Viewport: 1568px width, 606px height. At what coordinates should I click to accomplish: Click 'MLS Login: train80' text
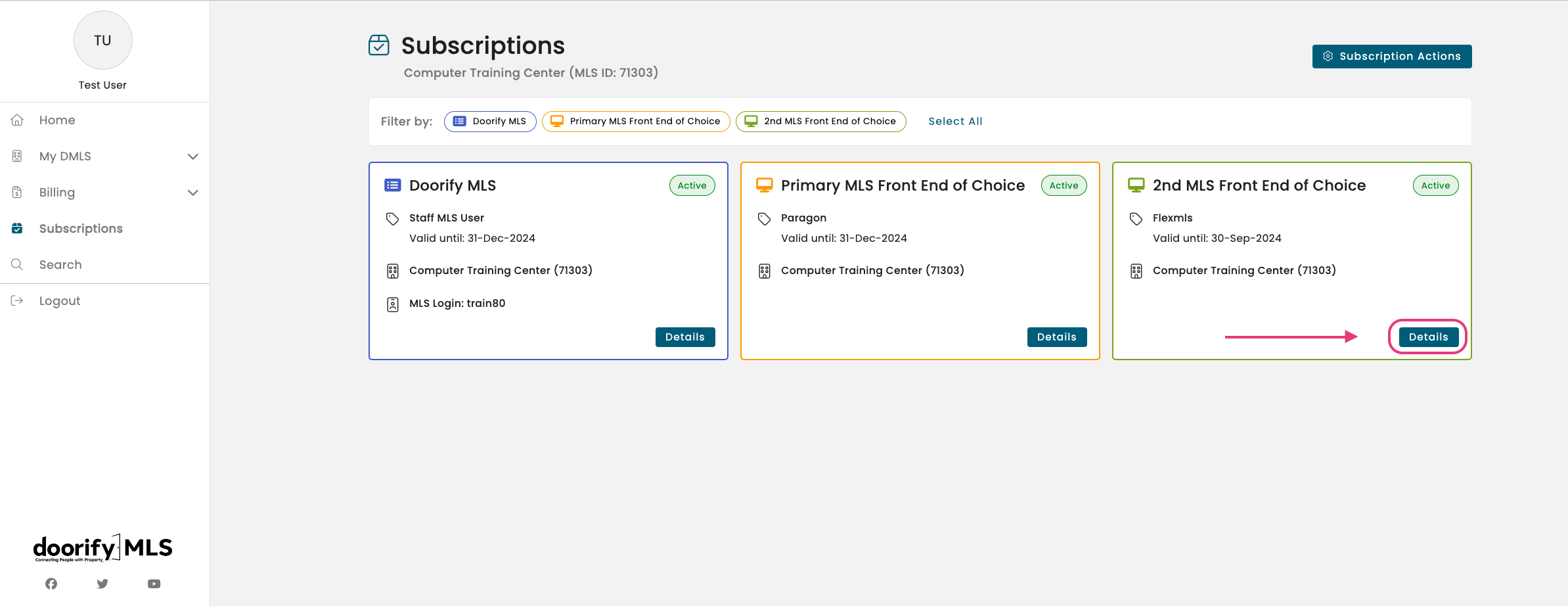point(457,304)
